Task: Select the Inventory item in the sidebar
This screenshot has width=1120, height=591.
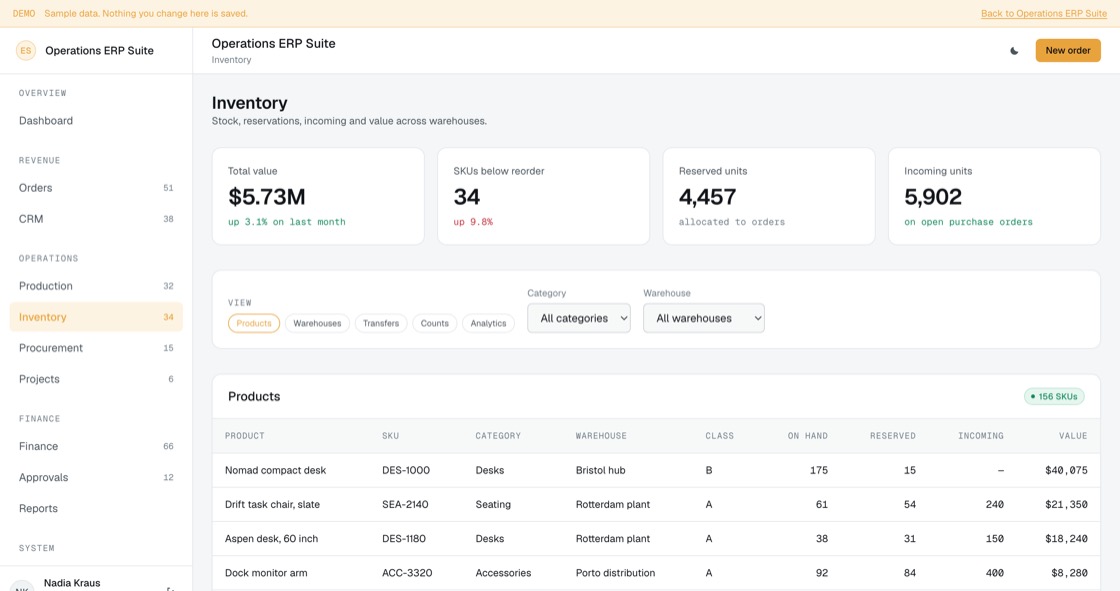Action: [96, 317]
